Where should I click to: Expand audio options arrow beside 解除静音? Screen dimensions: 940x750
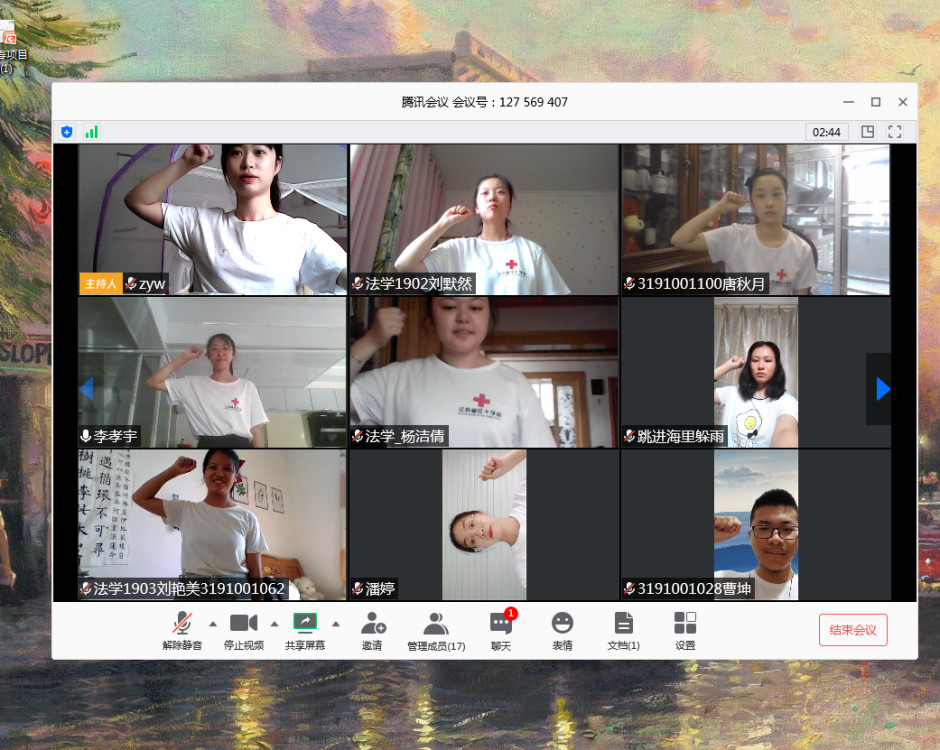point(212,624)
